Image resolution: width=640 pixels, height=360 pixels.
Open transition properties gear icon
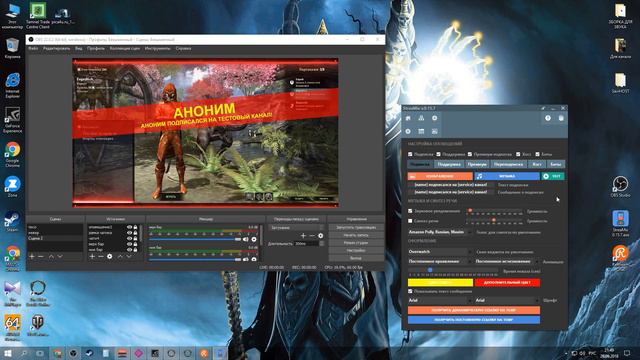320,236
